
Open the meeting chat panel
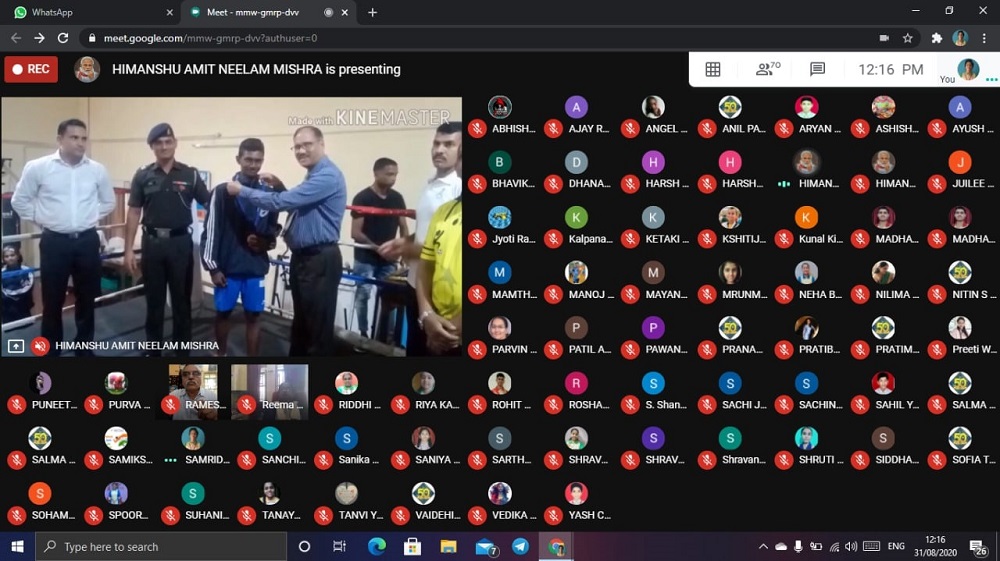(x=817, y=69)
